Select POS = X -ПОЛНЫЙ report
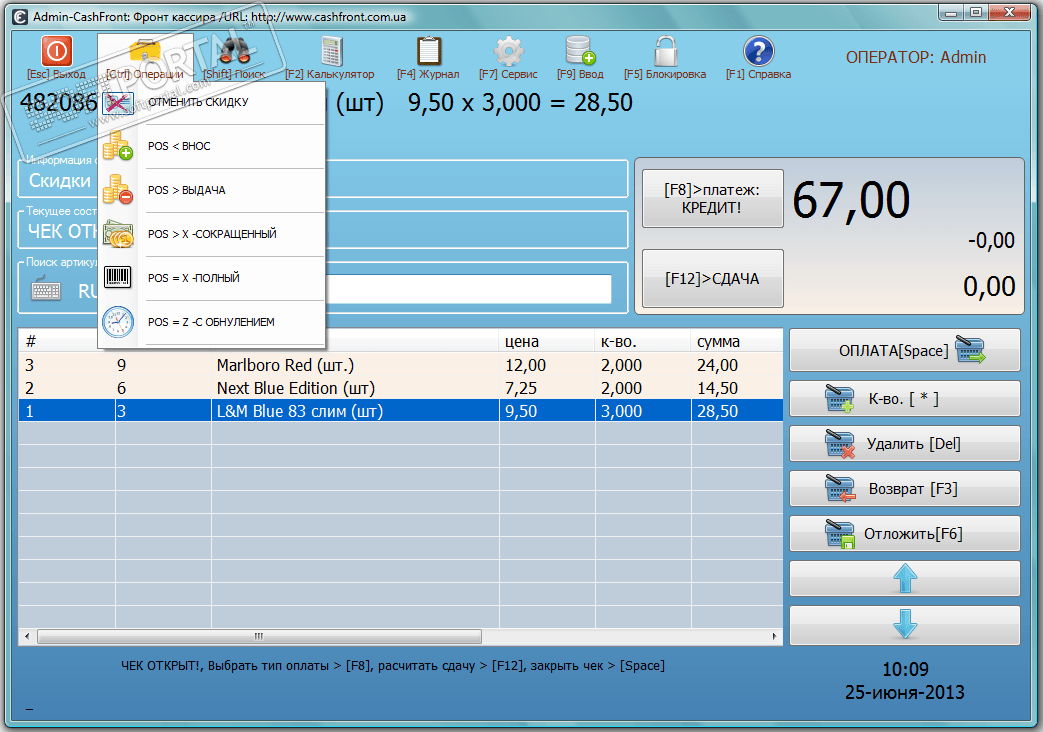This screenshot has height=732, width=1043. point(212,278)
